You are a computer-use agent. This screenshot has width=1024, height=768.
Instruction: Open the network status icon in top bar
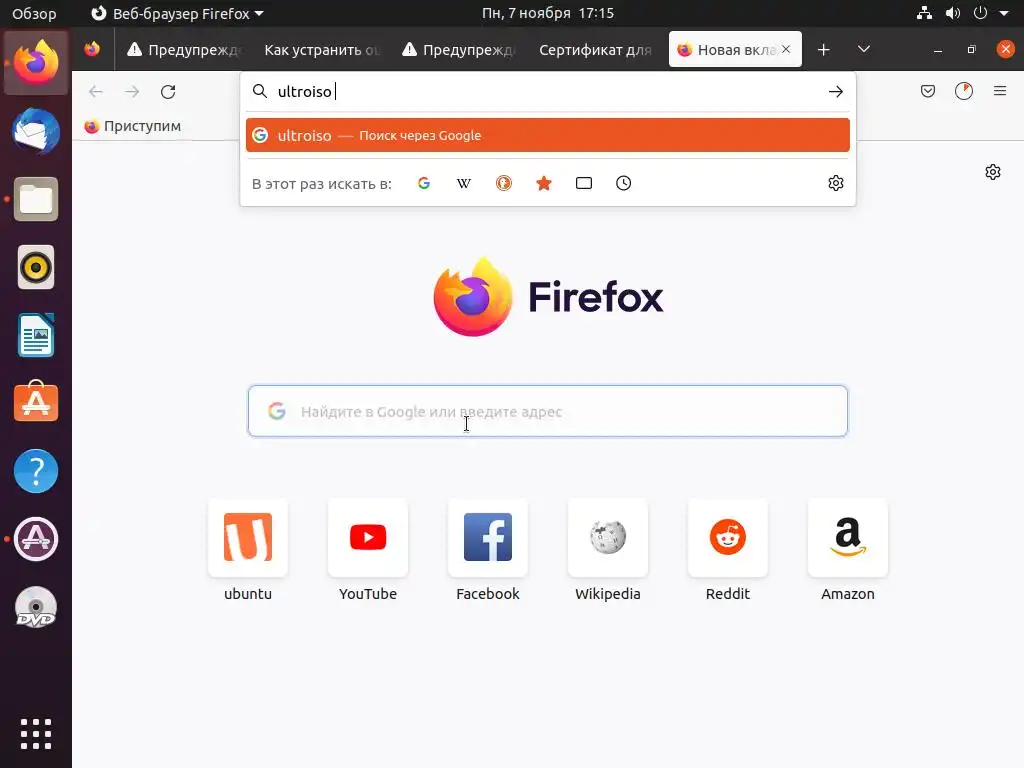[x=924, y=13]
